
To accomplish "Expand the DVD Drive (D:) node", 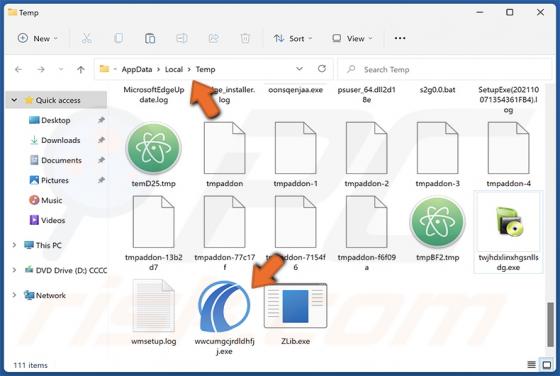I will tap(14, 270).
